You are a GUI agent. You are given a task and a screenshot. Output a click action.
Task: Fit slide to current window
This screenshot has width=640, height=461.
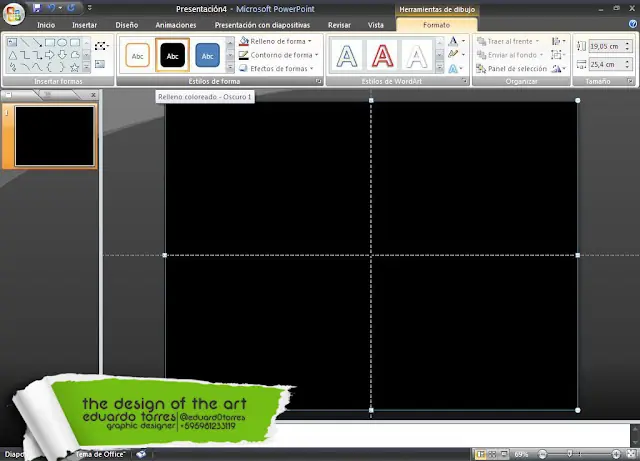coord(631,454)
